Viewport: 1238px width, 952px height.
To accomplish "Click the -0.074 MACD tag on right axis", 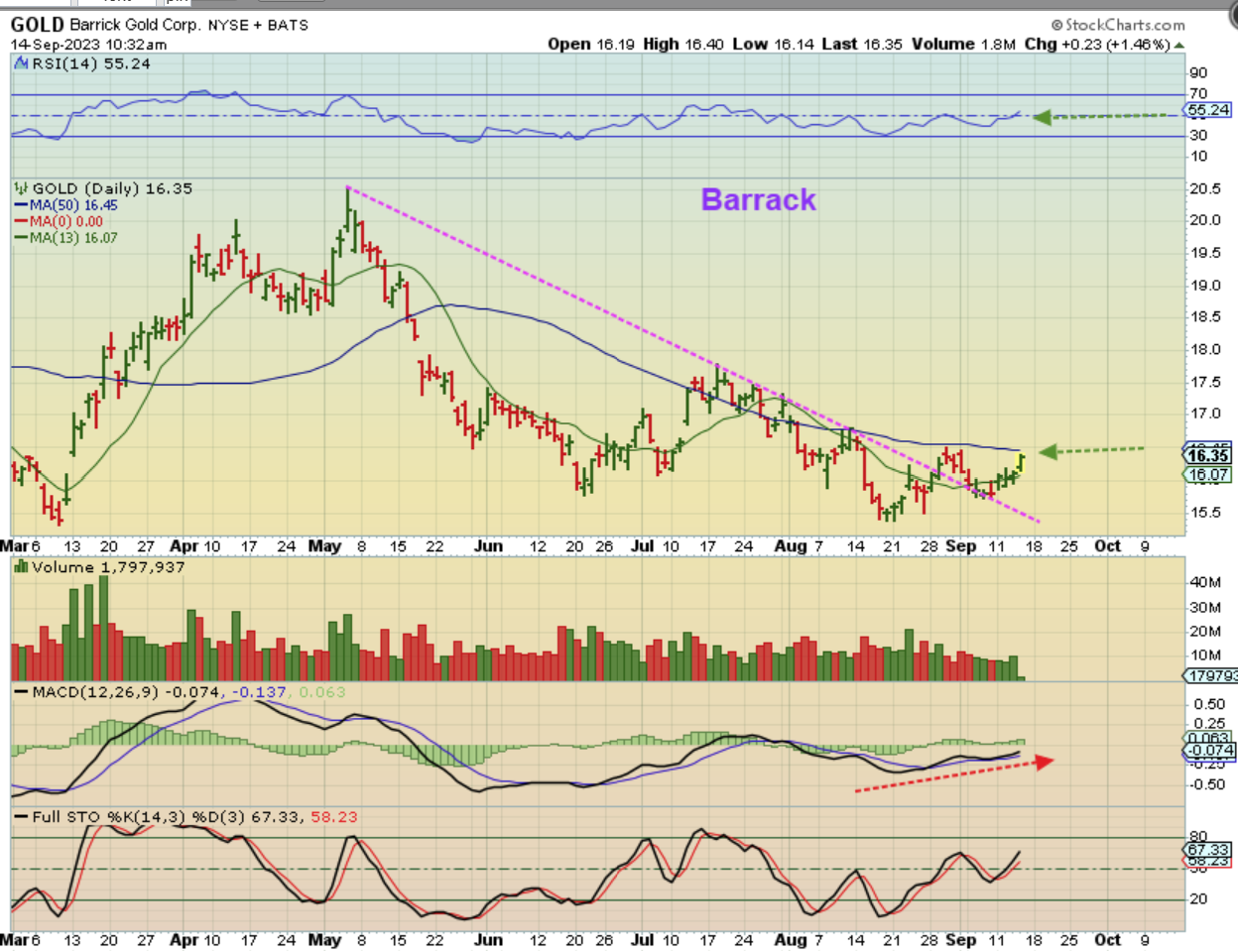I will (x=1208, y=751).
